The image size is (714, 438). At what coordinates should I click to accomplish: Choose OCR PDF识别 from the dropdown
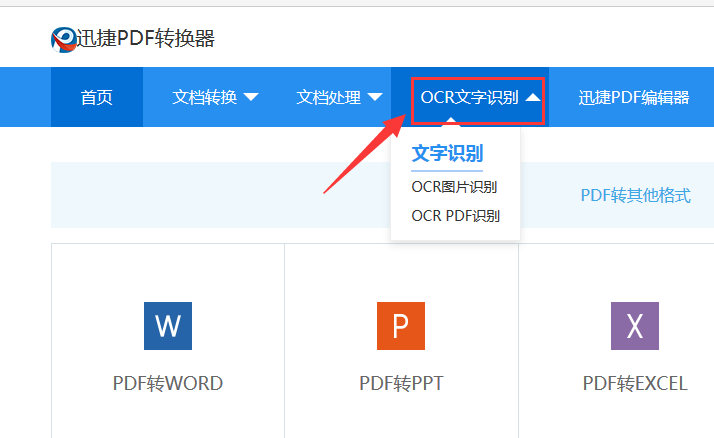point(455,215)
